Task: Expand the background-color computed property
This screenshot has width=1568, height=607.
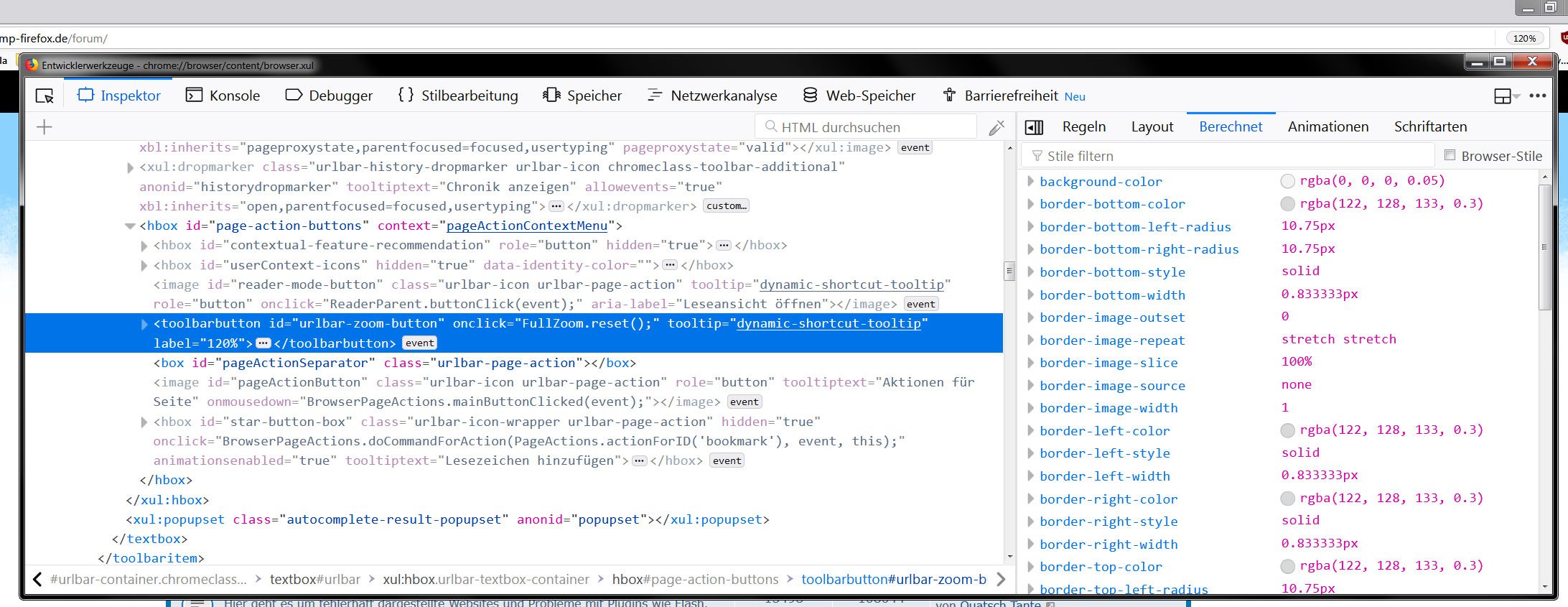Action: click(x=1030, y=182)
